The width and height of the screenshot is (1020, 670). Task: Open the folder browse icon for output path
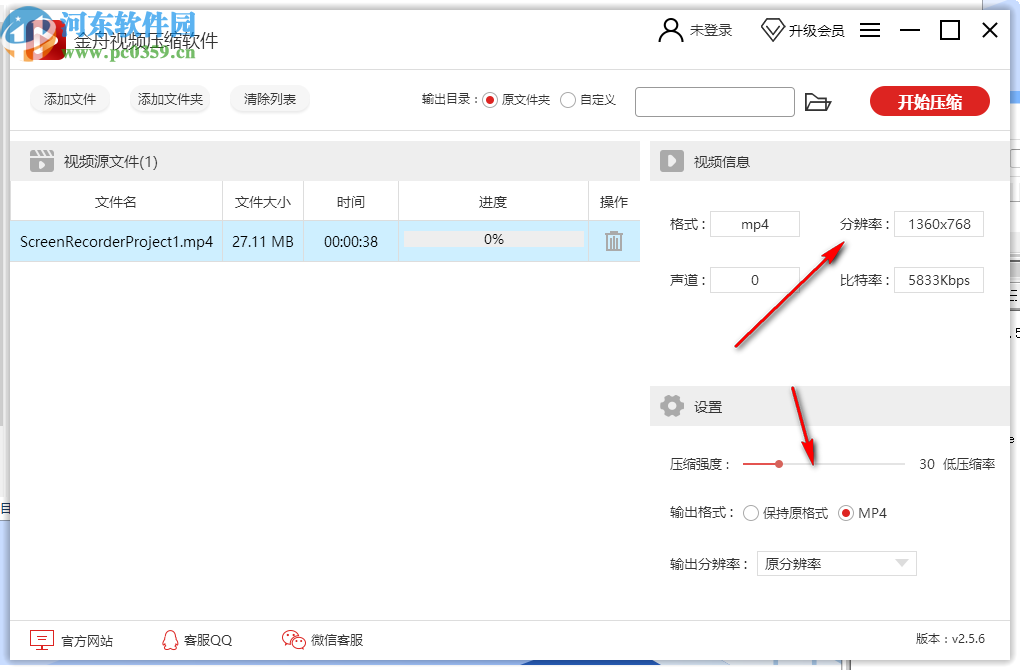point(818,101)
